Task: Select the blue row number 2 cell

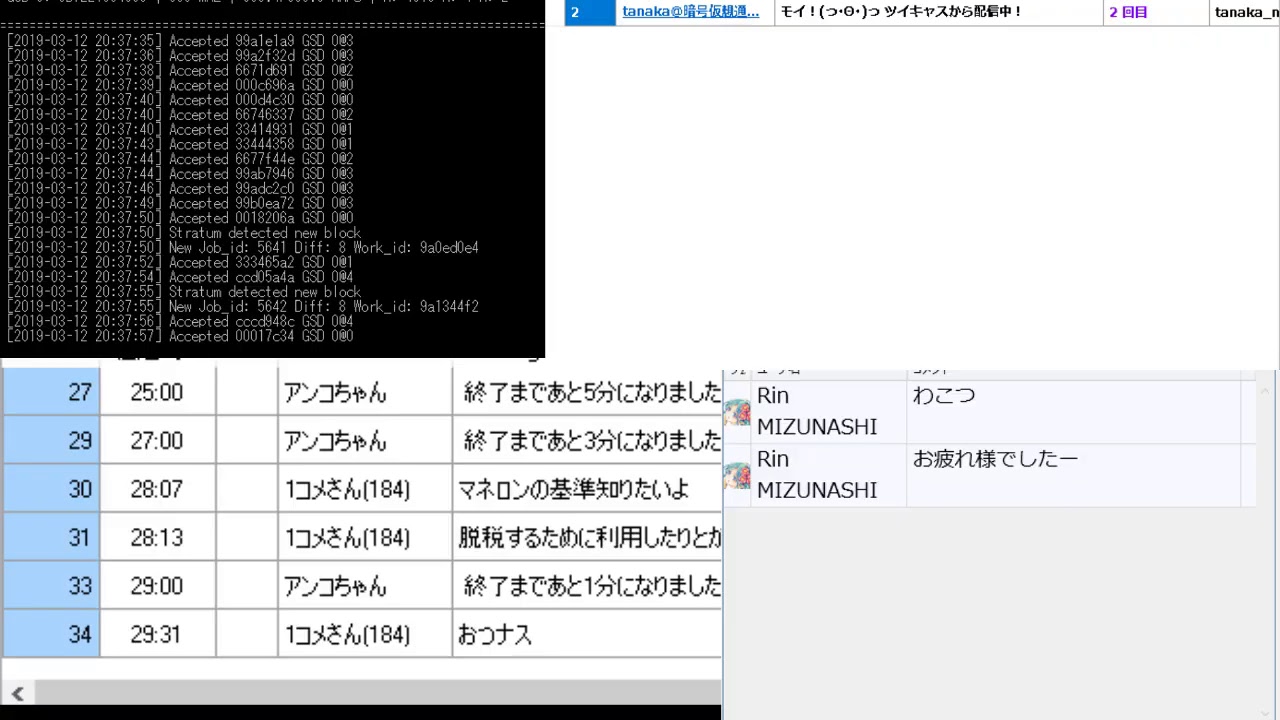Action: coord(589,12)
